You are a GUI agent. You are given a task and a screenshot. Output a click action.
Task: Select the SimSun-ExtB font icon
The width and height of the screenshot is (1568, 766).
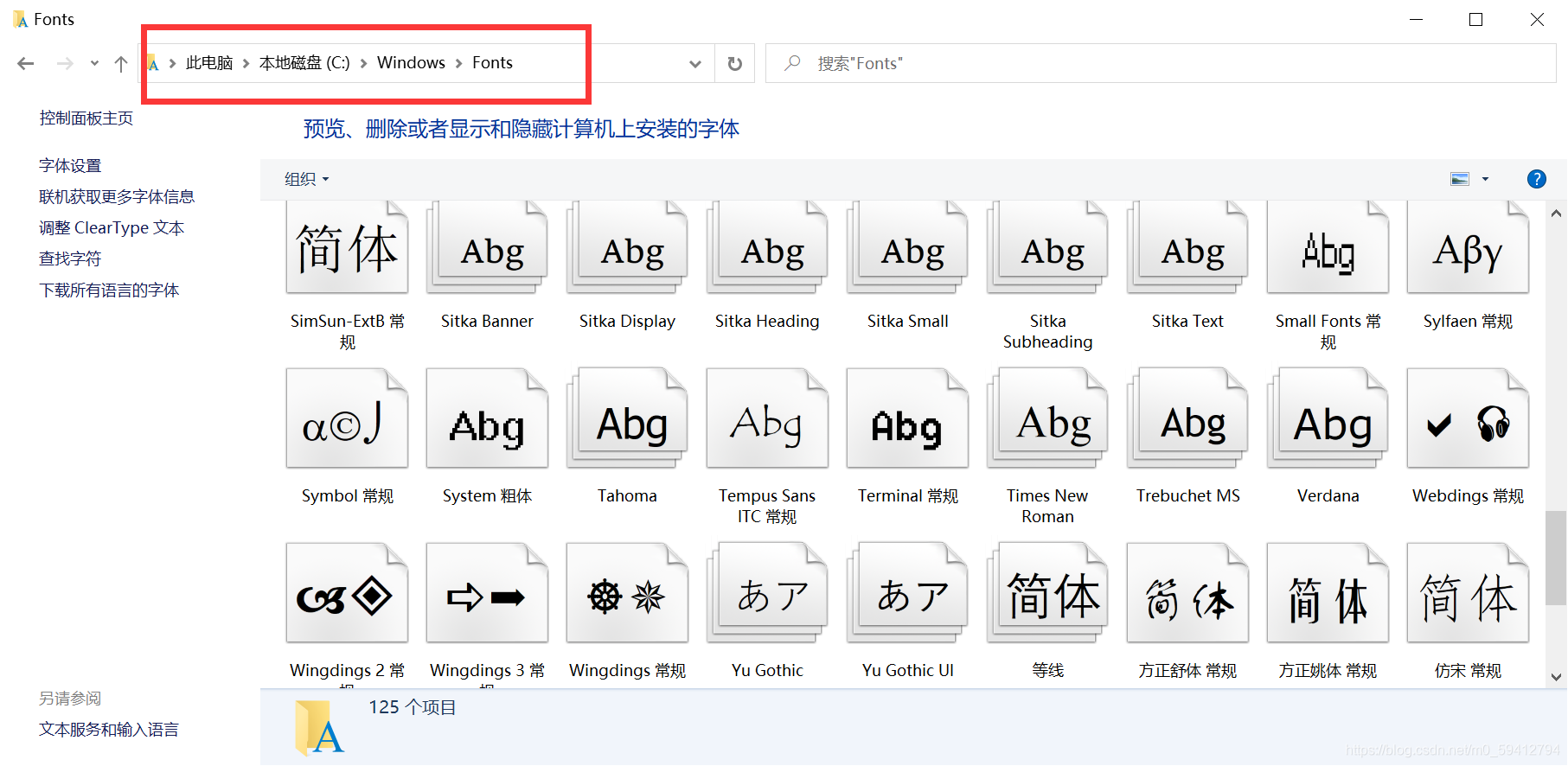(x=348, y=248)
